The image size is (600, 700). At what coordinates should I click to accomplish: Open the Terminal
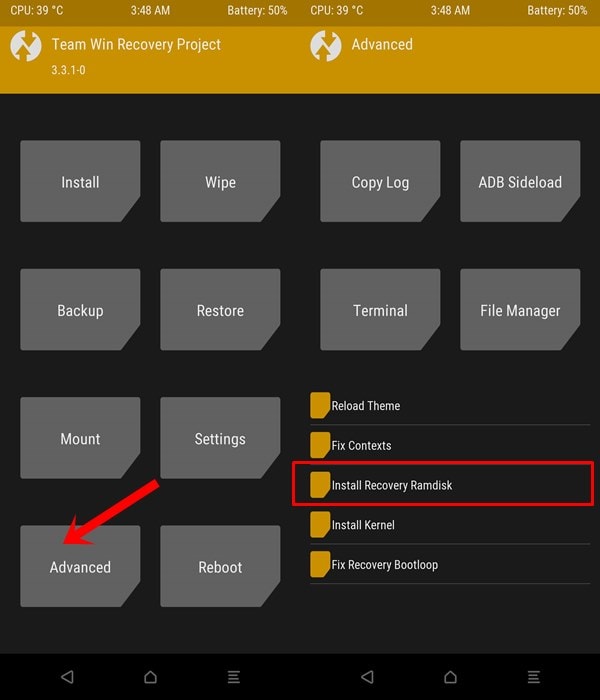(x=380, y=309)
